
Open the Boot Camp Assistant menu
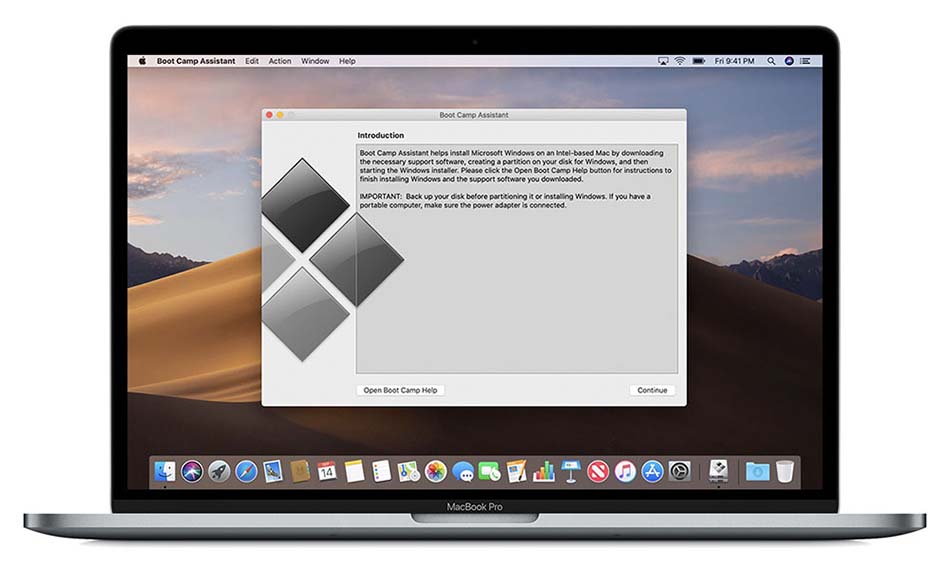(x=196, y=61)
